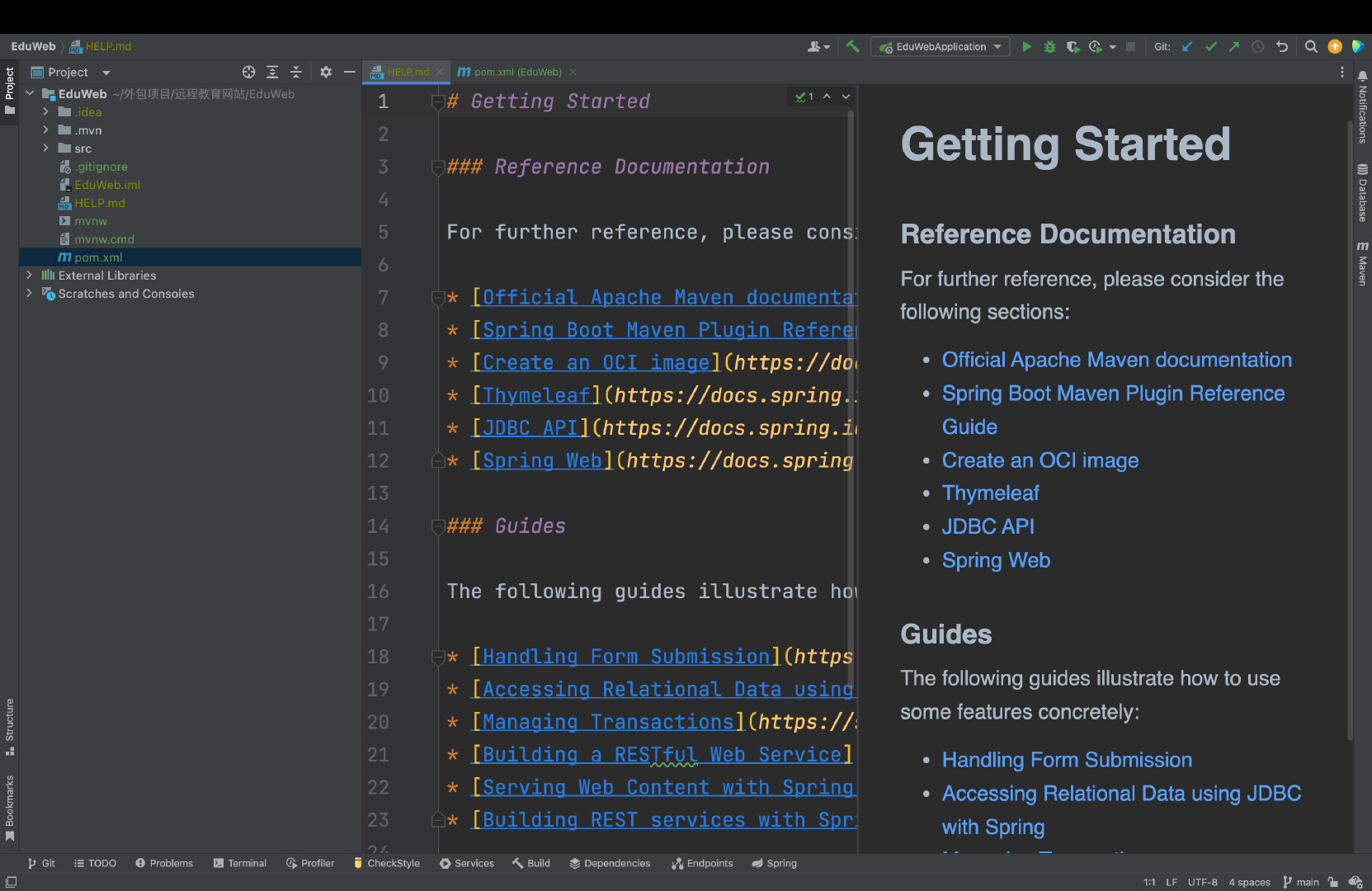This screenshot has height=891, width=1372.
Task: Open the Code With Me user dropdown
Action: pyautogui.click(x=818, y=47)
